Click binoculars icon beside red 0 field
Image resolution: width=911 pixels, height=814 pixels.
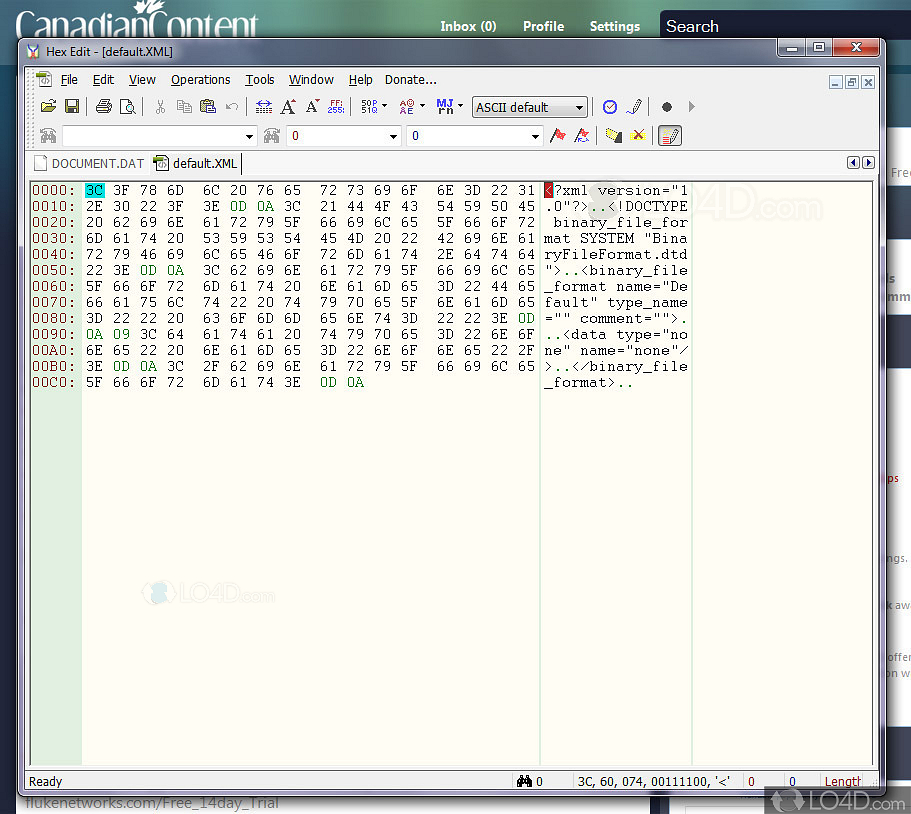pos(272,136)
